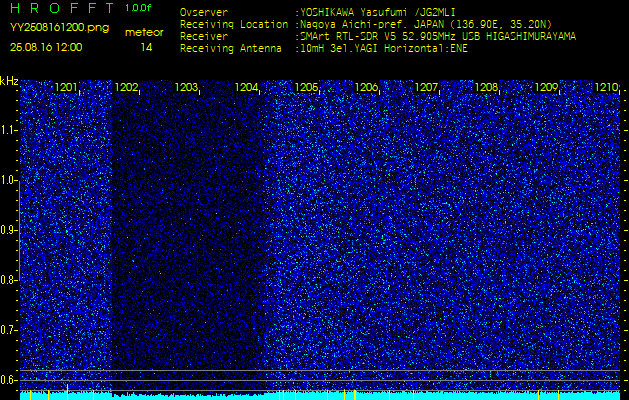Click the 1206 time marker
Viewport: 629px width, 400px height.
click(x=366, y=87)
